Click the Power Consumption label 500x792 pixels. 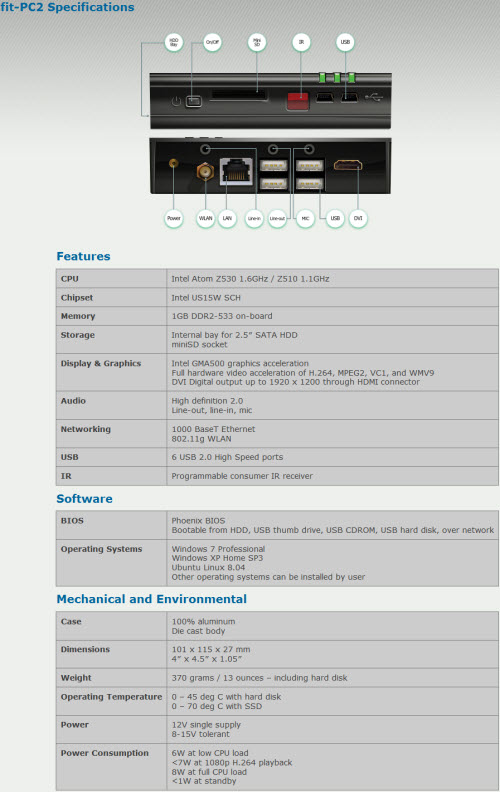pos(105,753)
